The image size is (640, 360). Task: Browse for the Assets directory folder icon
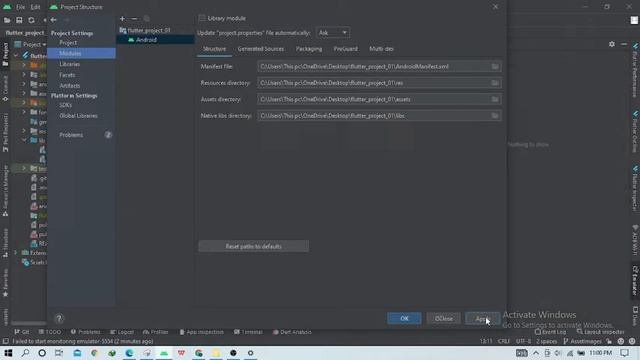coord(495,99)
